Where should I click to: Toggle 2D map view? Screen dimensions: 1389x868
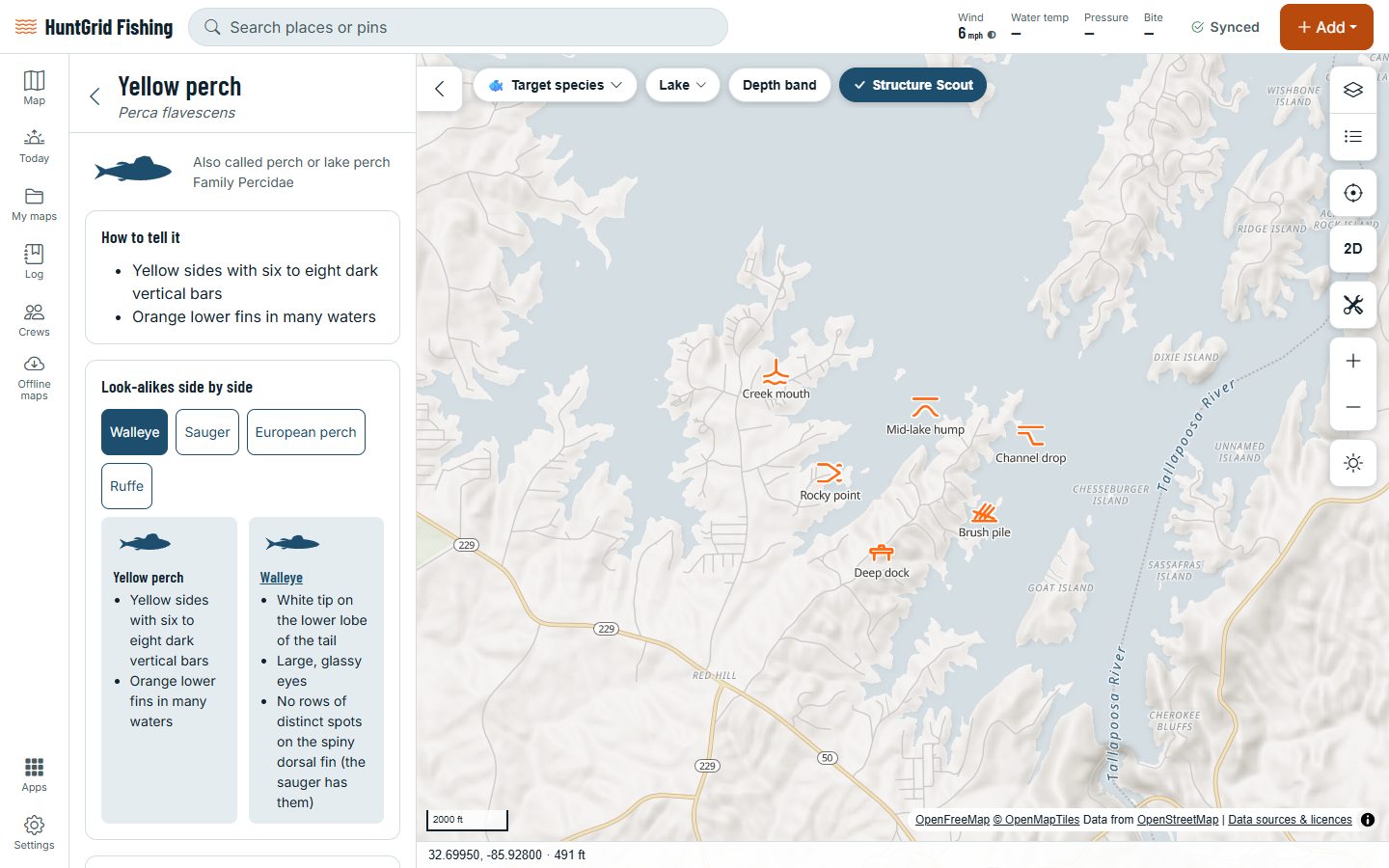click(x=1353, y=249)
